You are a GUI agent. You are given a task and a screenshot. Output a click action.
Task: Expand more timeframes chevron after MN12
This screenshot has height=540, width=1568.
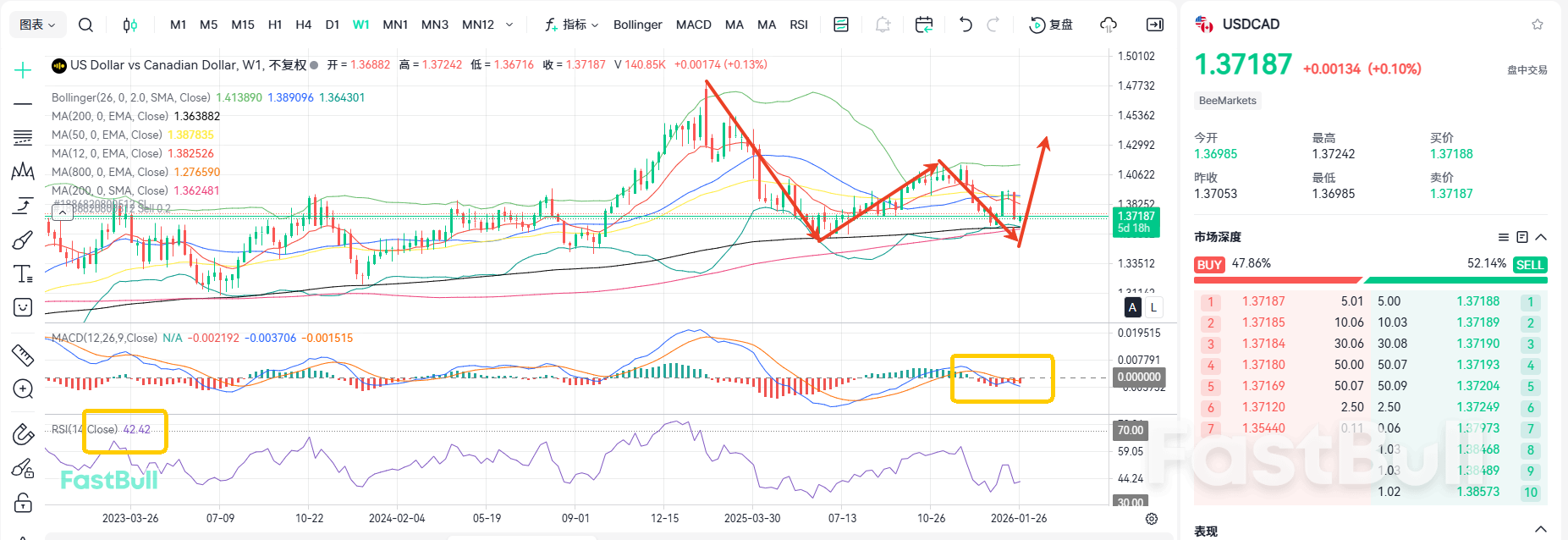pyautogui.click(x=509, y=25)
